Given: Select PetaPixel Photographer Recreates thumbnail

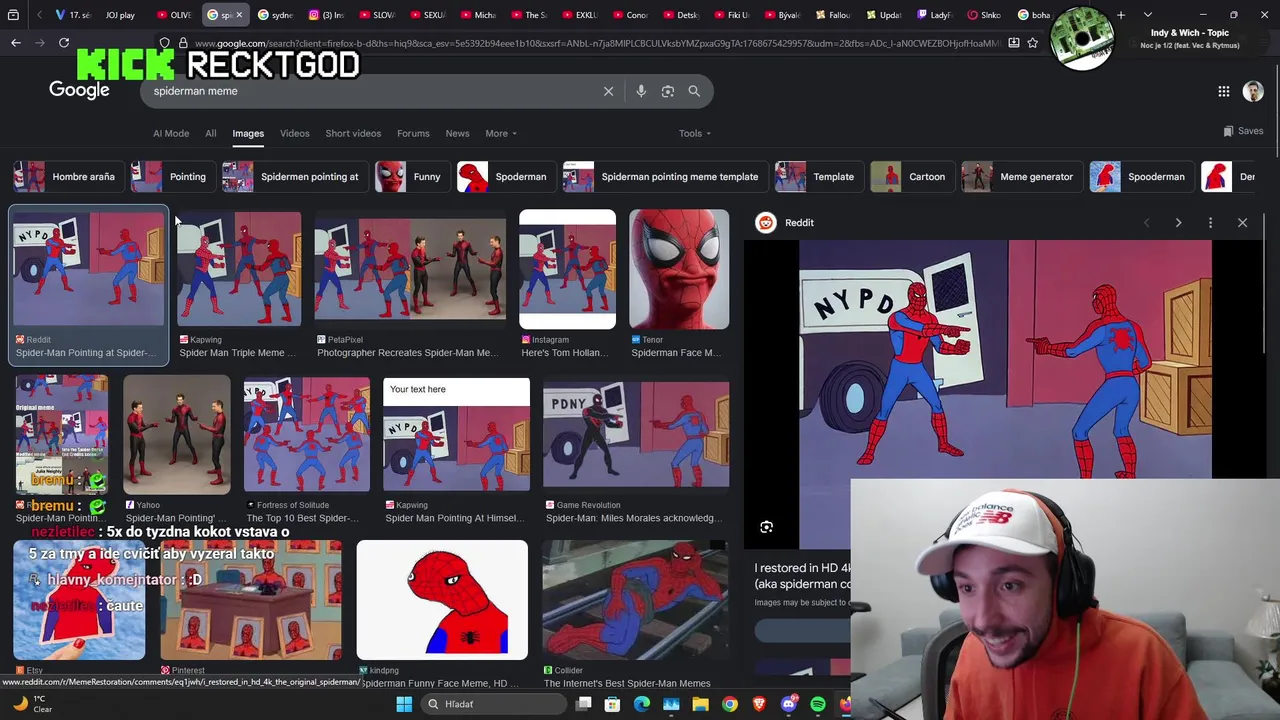Looking at the screenshot, I should (x=410, y=268).
